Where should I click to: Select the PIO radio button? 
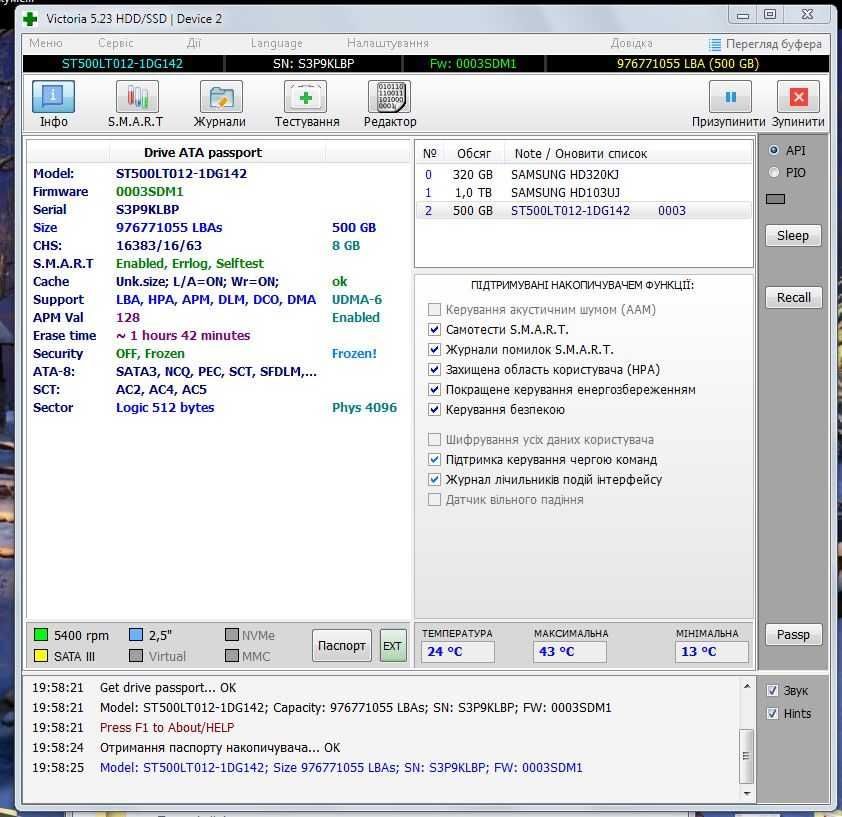click(774, 172)
